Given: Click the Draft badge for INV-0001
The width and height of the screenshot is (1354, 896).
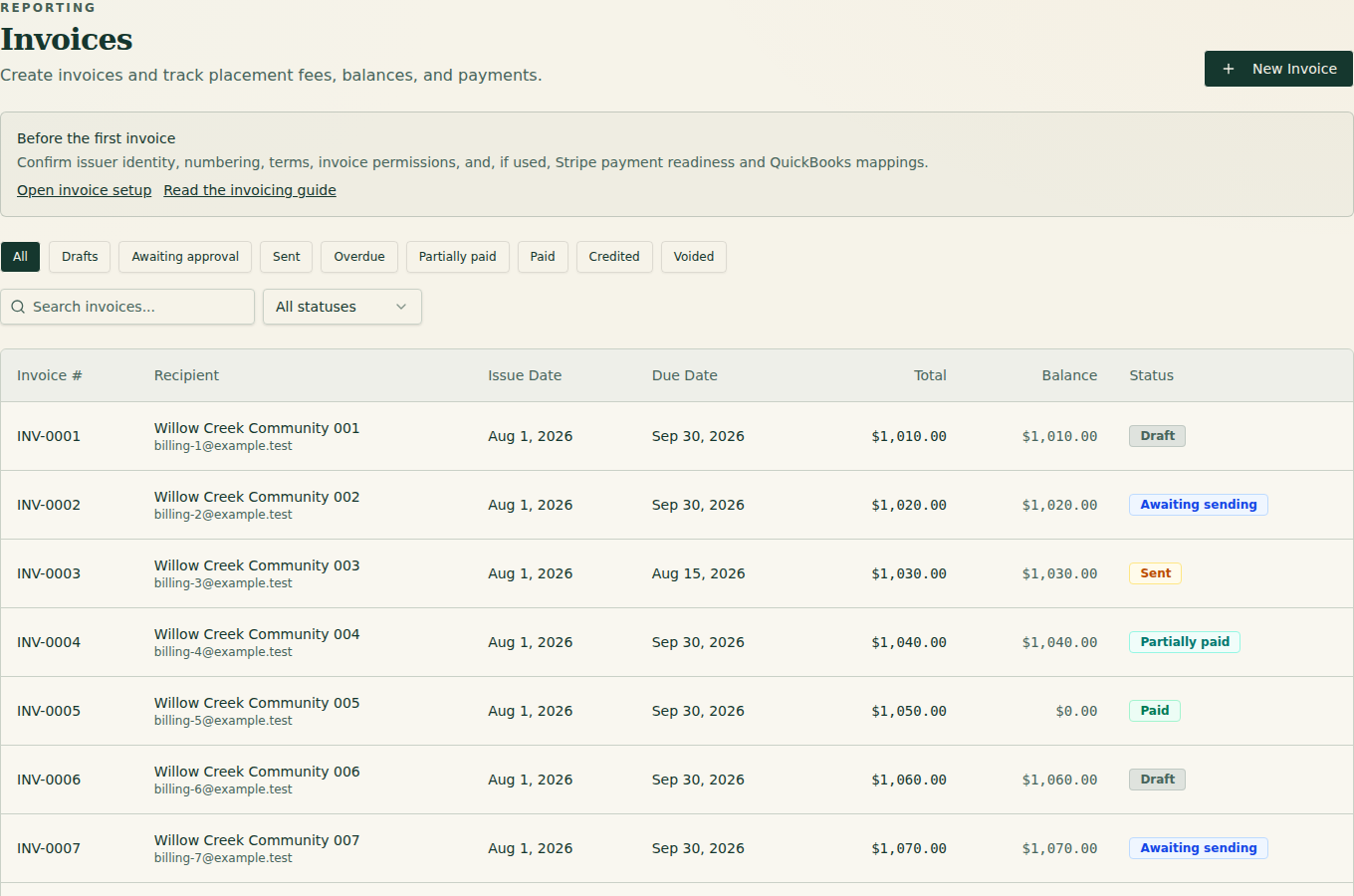Looking at the screenshot, I should 1157,436.
